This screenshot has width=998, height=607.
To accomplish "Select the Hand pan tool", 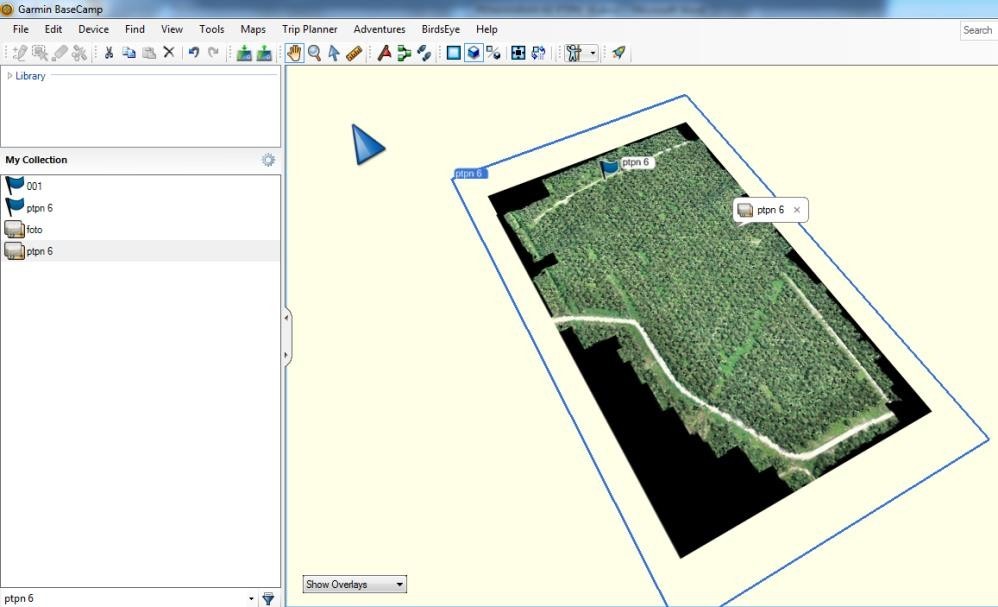I will coord(294,53).
